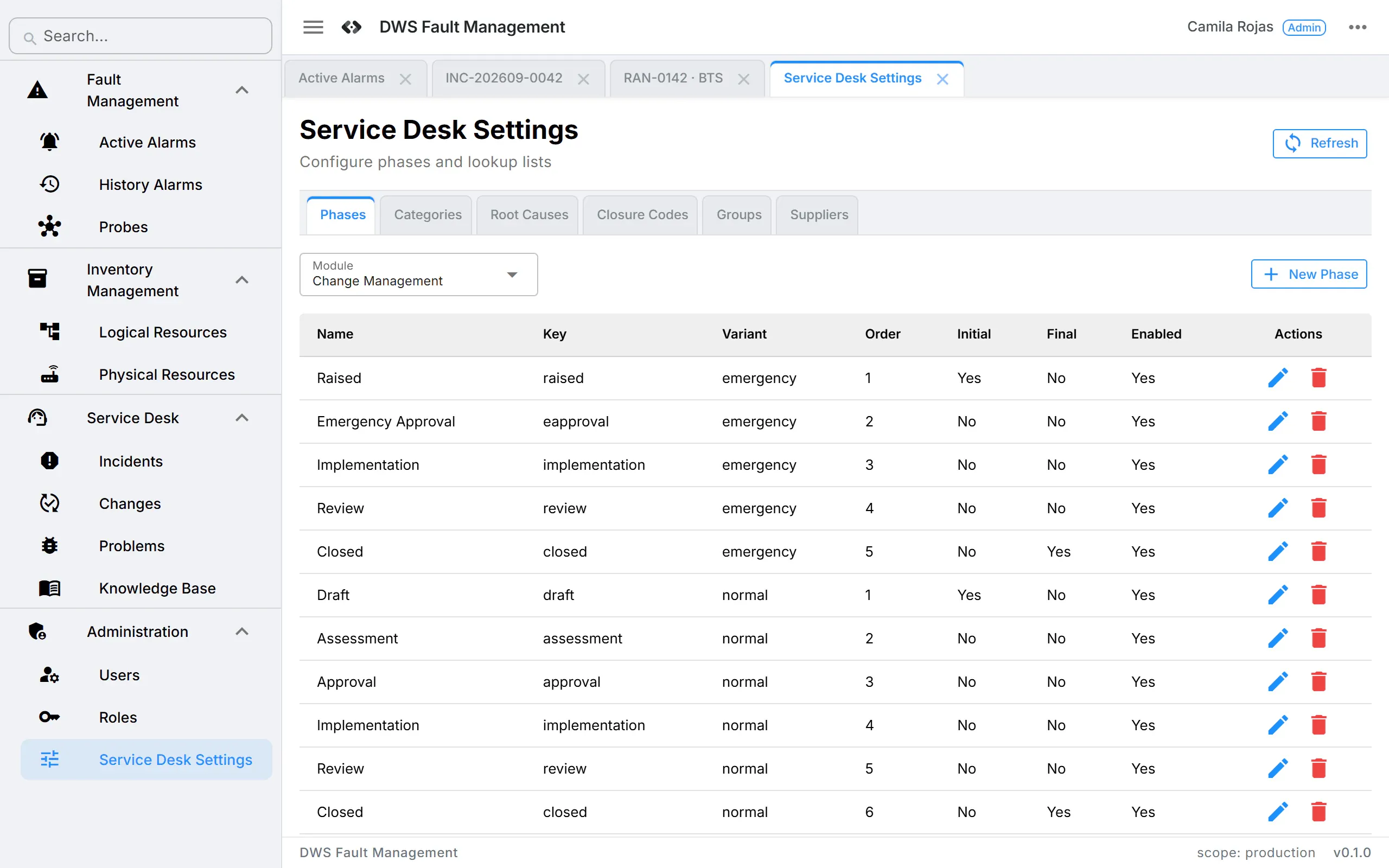Click the 'v0.1.0' version text
The height and width of the screenshot is (868, 1389).
[x=1352, y=852]
